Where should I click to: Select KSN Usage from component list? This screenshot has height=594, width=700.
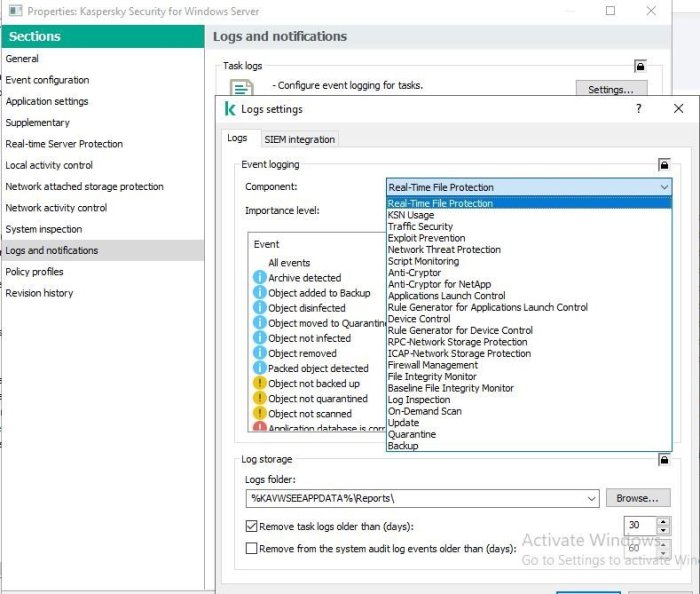pos(529,215)
